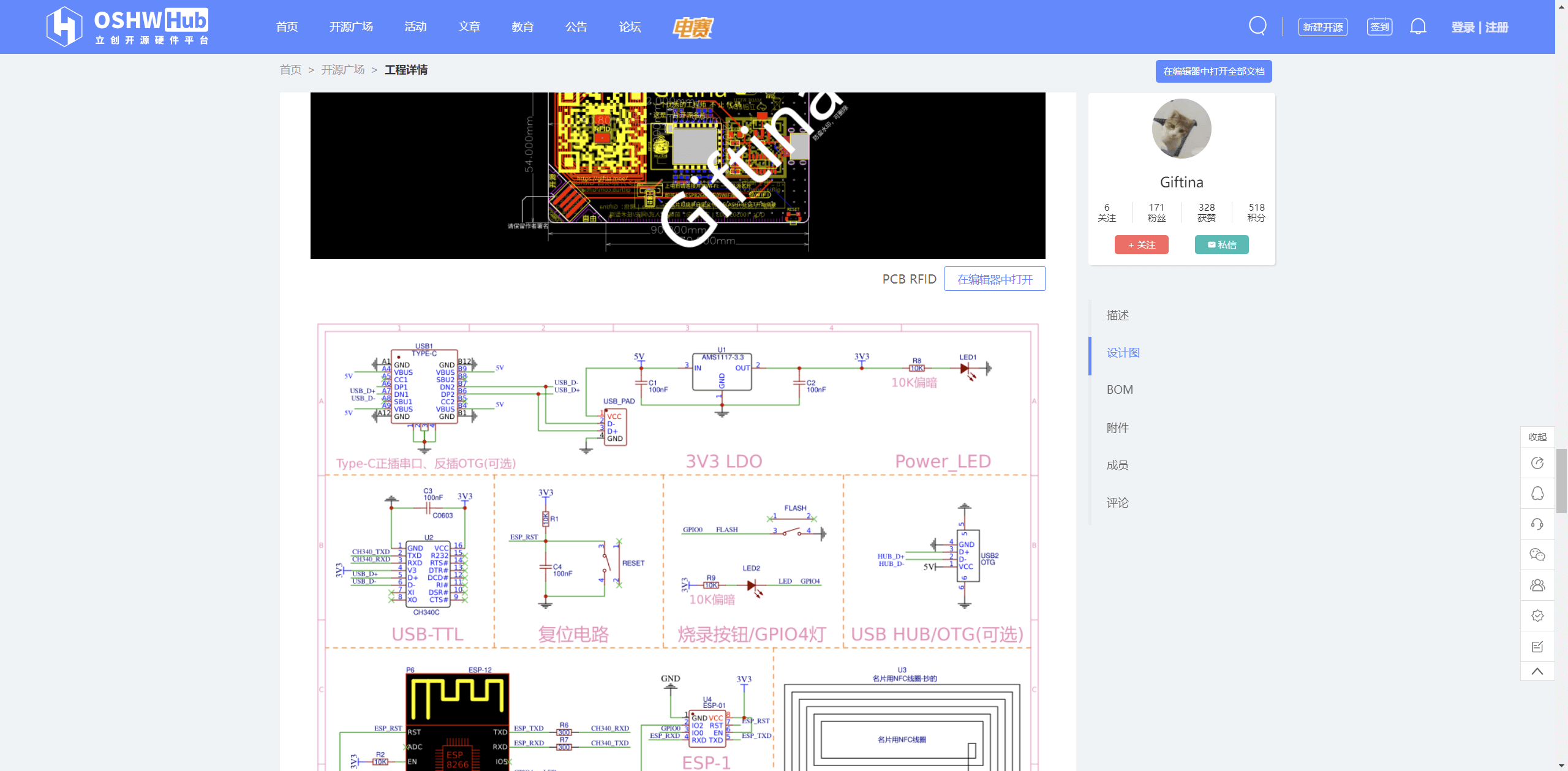Jump to 设计图 section
The width and height of the screenshot is (1568, 771).
pyautogui.click(x=1123, y=353)
